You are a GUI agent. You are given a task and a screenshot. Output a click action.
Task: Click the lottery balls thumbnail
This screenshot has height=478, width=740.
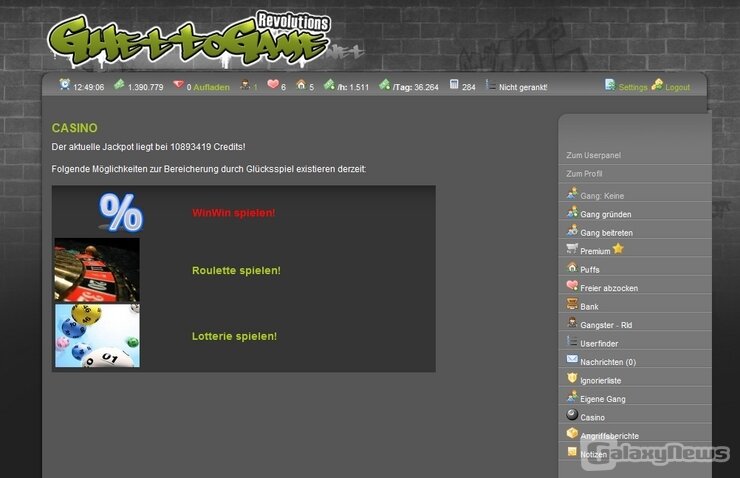(x=97, y=335)
